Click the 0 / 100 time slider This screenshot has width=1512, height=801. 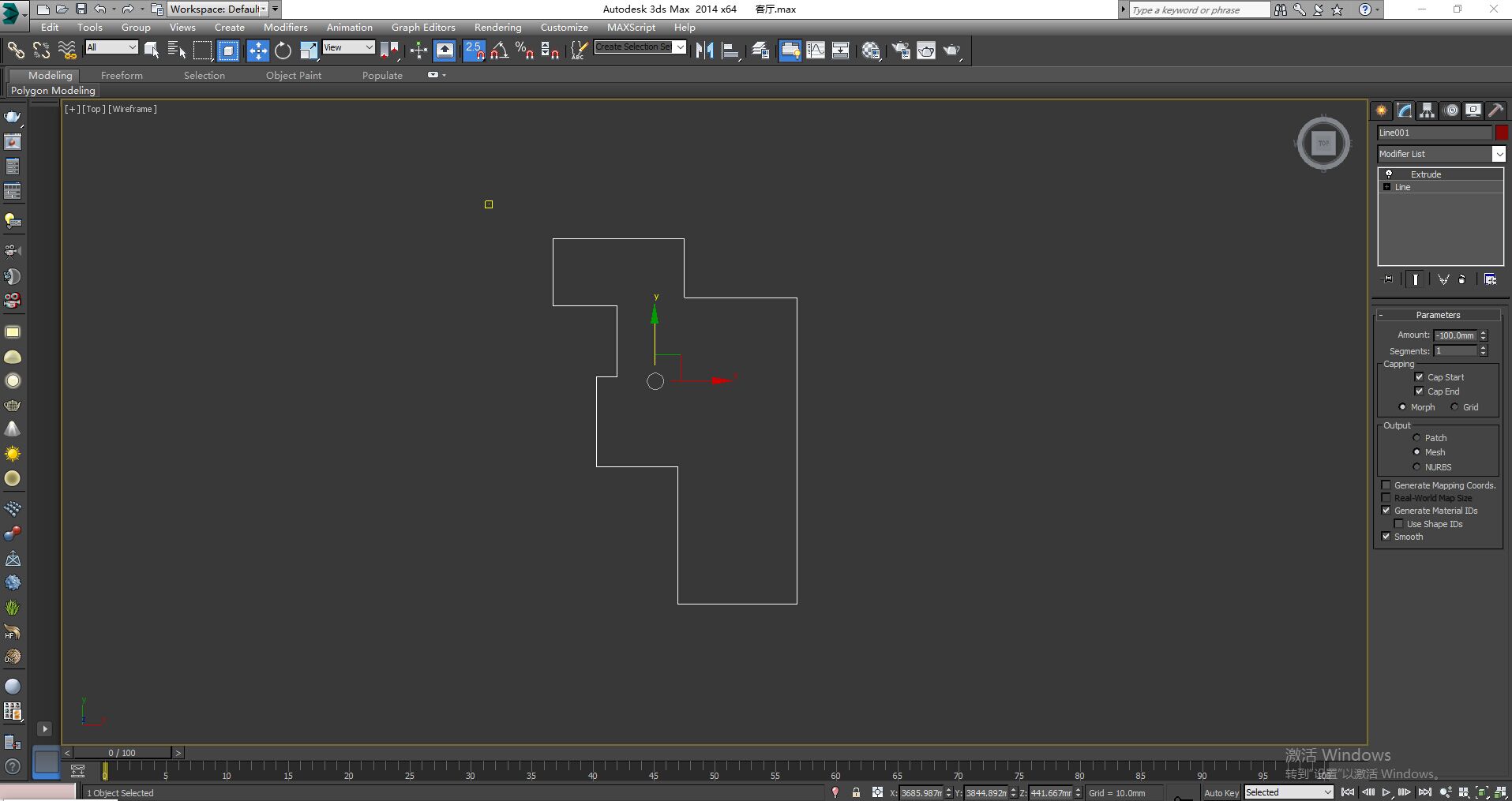click(x=122, y=753)
